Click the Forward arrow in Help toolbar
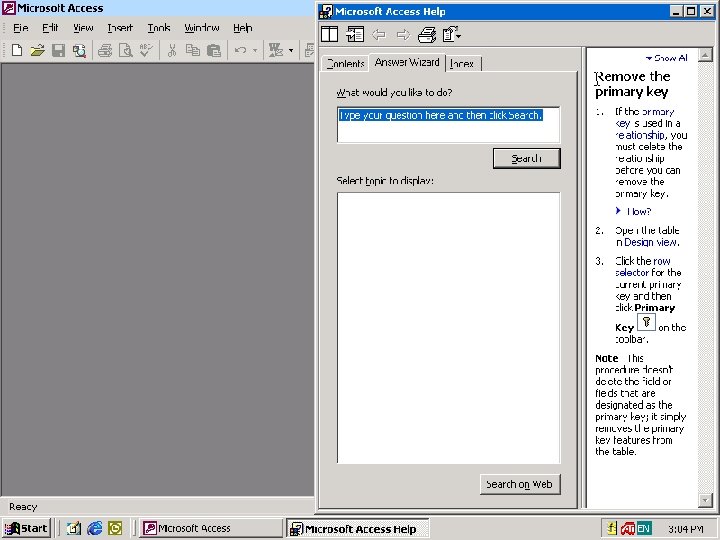This screenshot has width=720, height=540. coord(403,34)
